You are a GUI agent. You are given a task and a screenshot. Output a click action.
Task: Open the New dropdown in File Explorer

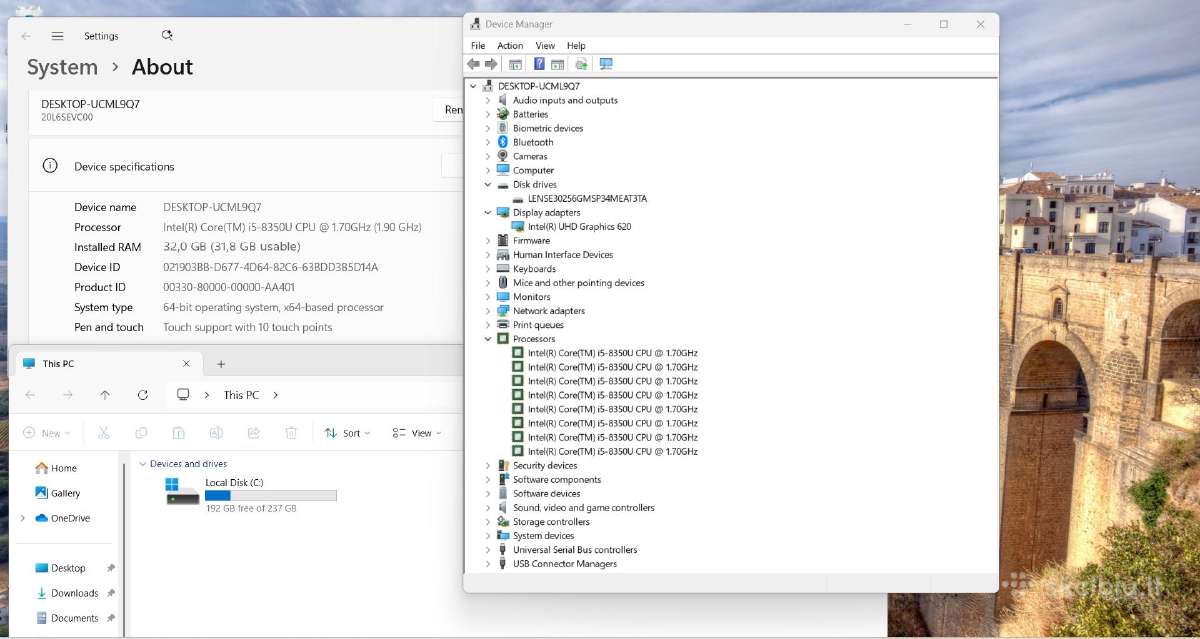(x=46, y=433)
